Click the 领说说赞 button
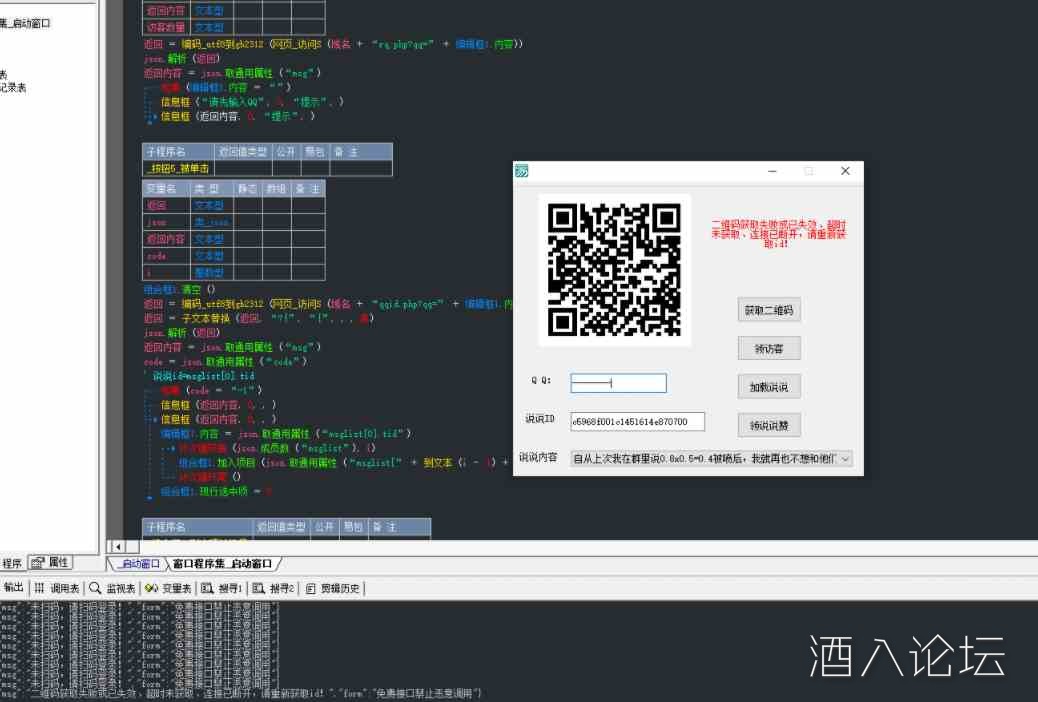This screenshot has height=702, width=1038. (769, 424)
